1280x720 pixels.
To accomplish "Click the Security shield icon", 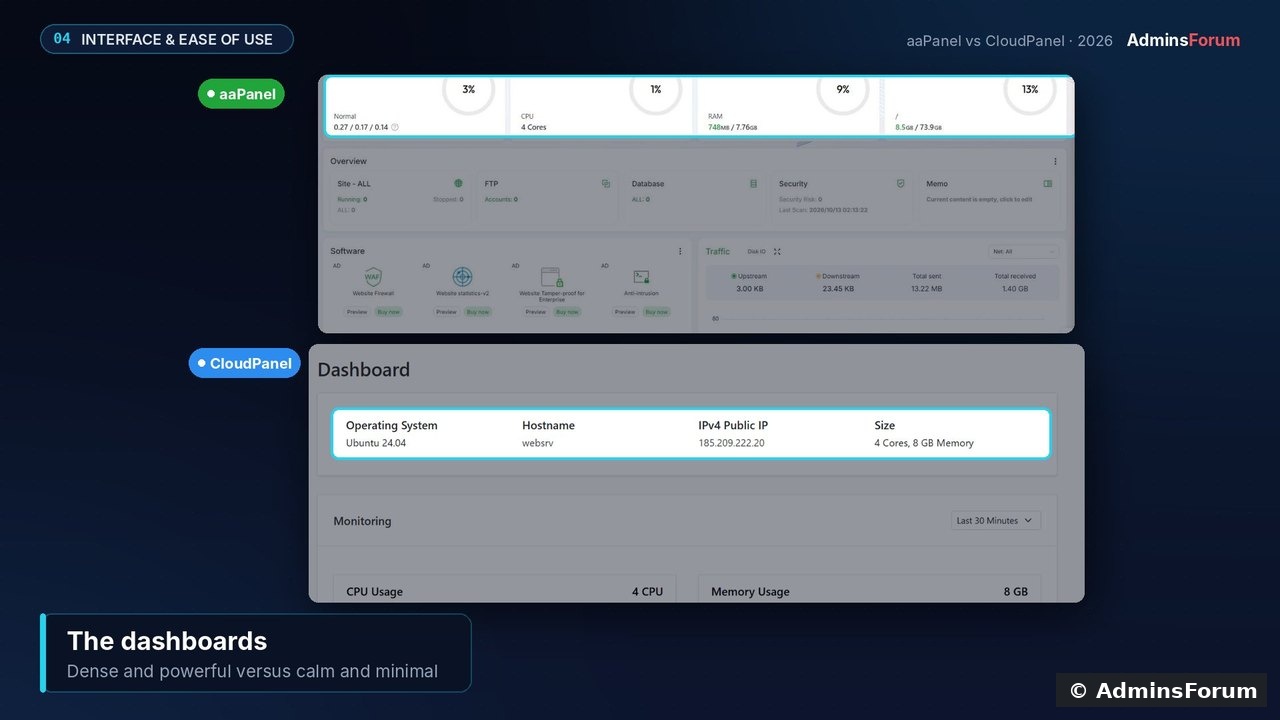I will 900,184.
